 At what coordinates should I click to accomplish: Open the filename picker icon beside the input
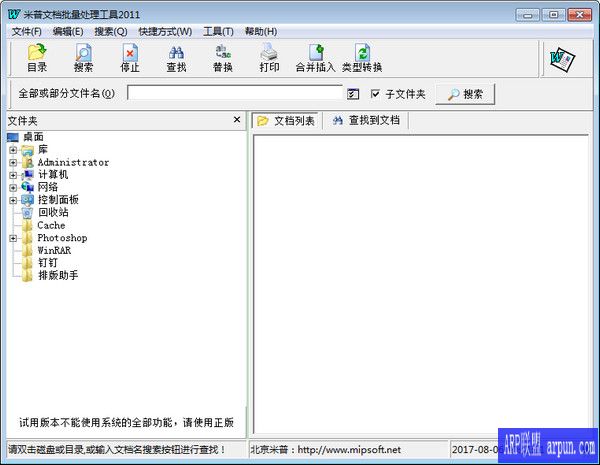(353, 94)
